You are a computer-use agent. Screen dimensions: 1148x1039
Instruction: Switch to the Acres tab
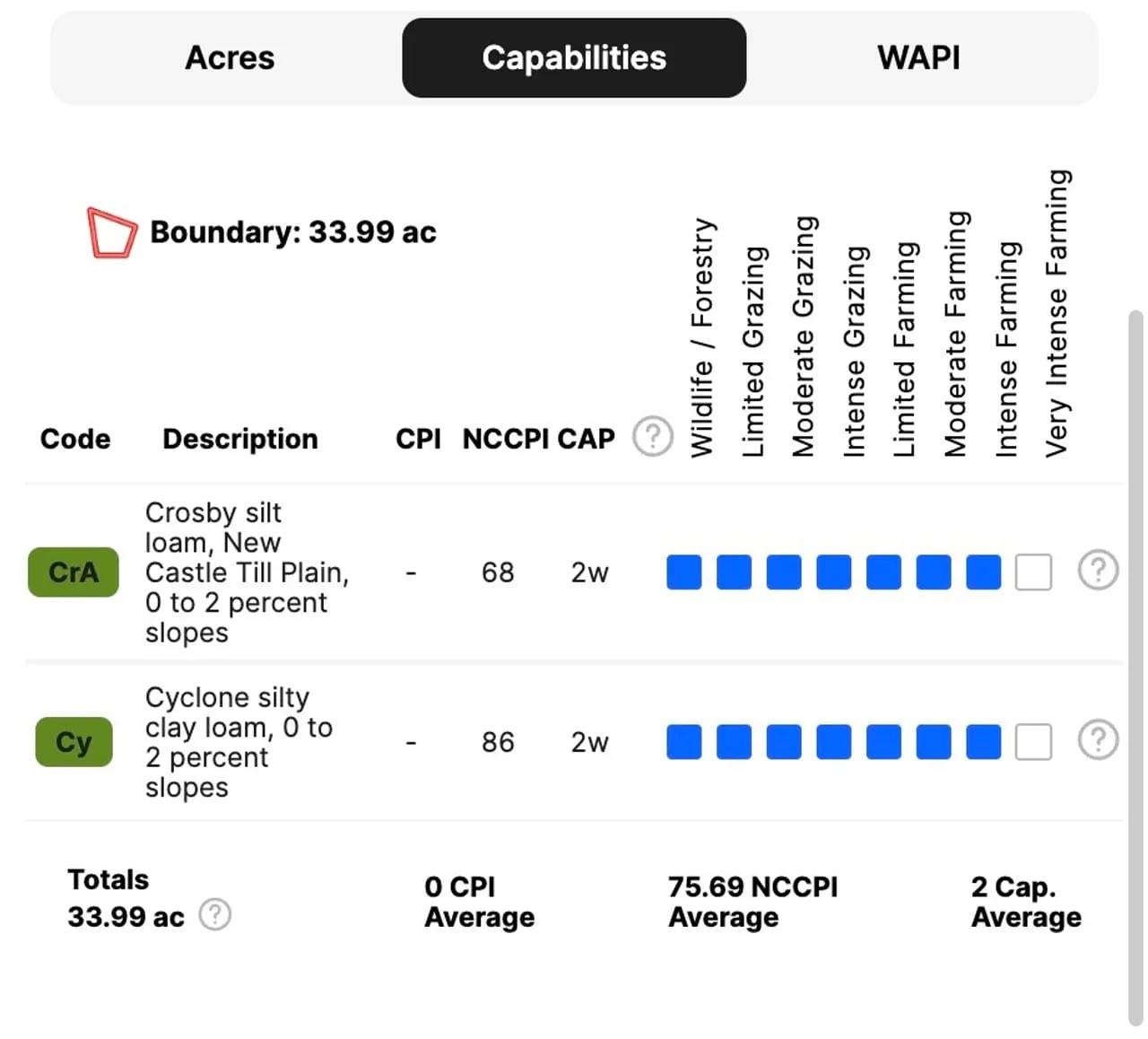[x=230, y=58]
